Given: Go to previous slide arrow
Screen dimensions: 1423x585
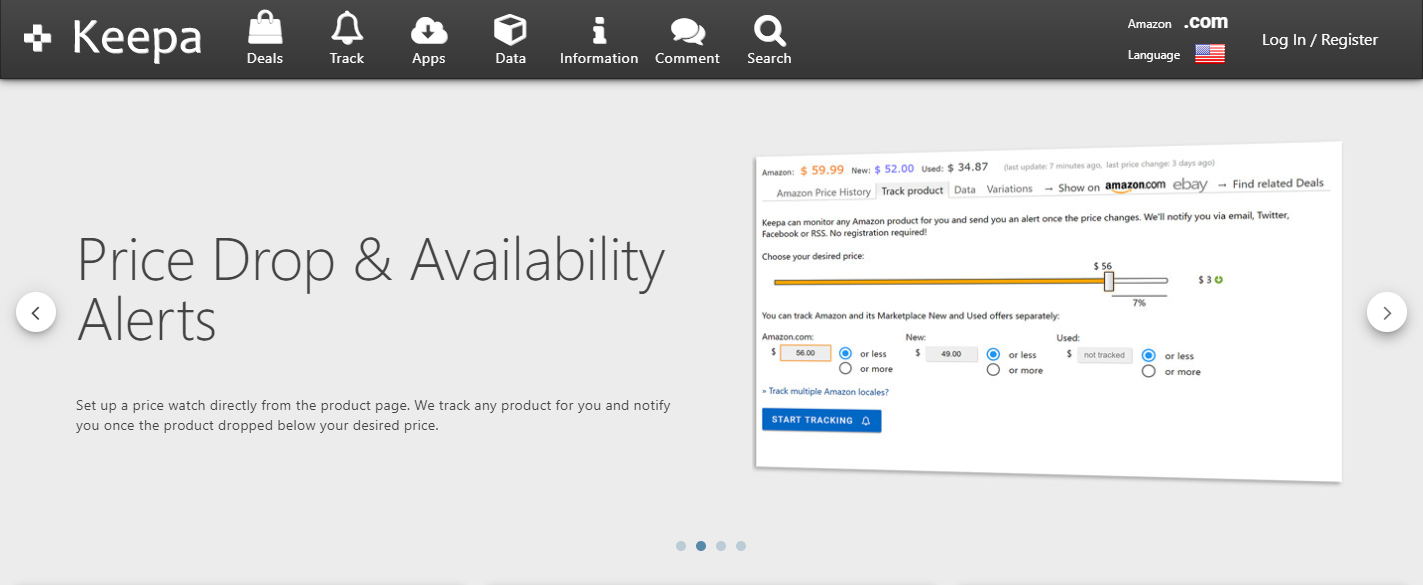Looking at the screenshot, I should (x=36, y=313).
